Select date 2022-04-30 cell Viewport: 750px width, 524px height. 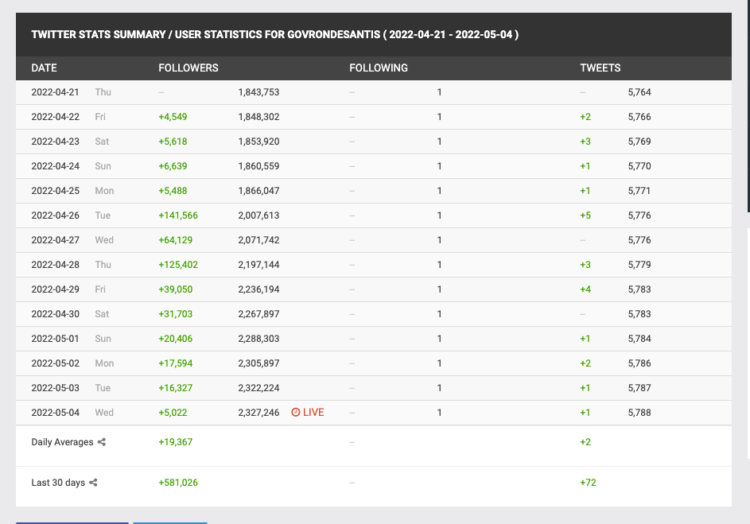point(55,314)
